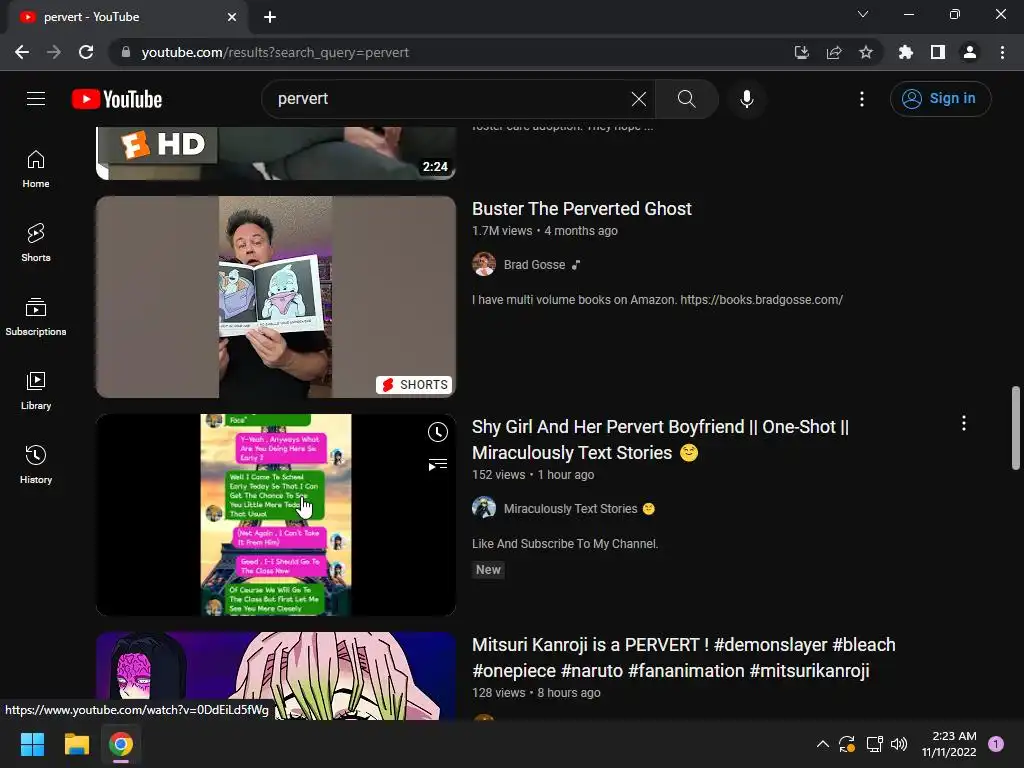Click the Sign in button
This screenshot has width=1024, height=768.
click(x=940, y=99)
